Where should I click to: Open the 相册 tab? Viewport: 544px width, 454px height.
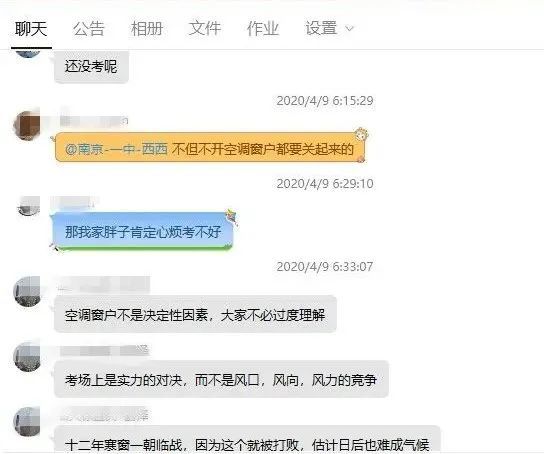tap(147, 28)
